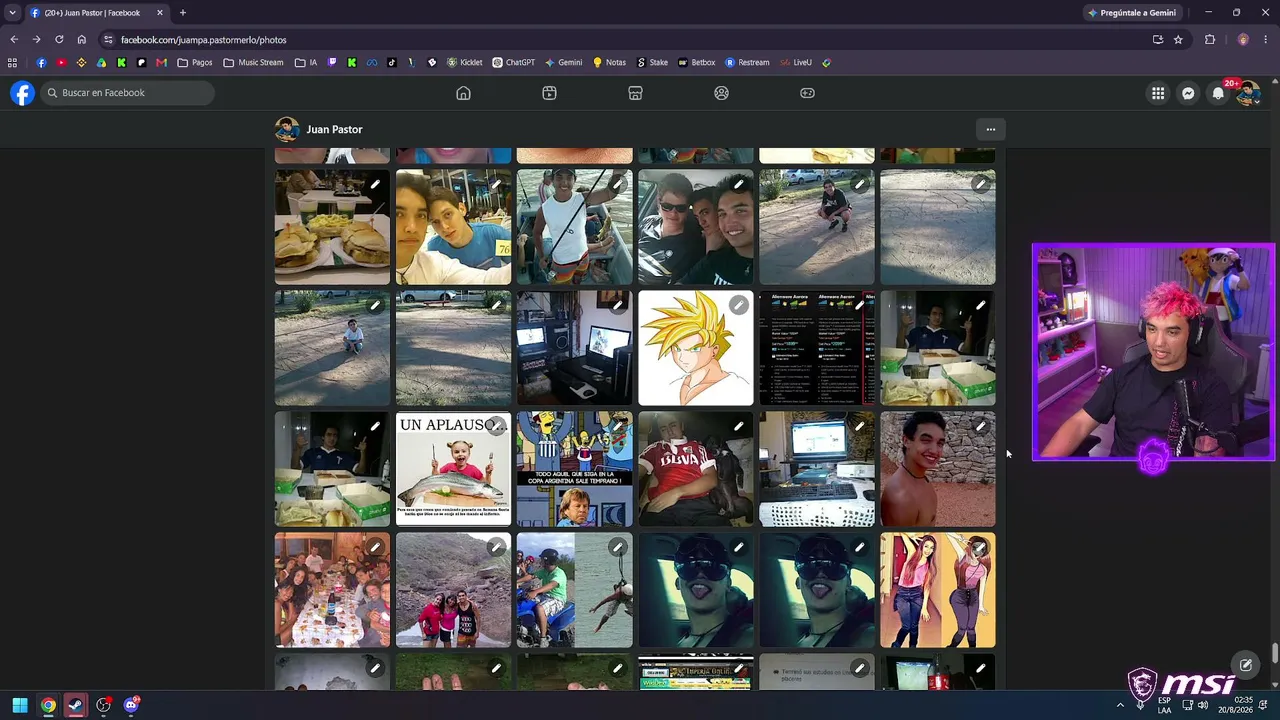Edit the Goku drawing photo
Viewport: 1280px width, 720px height.
(738, 305)
